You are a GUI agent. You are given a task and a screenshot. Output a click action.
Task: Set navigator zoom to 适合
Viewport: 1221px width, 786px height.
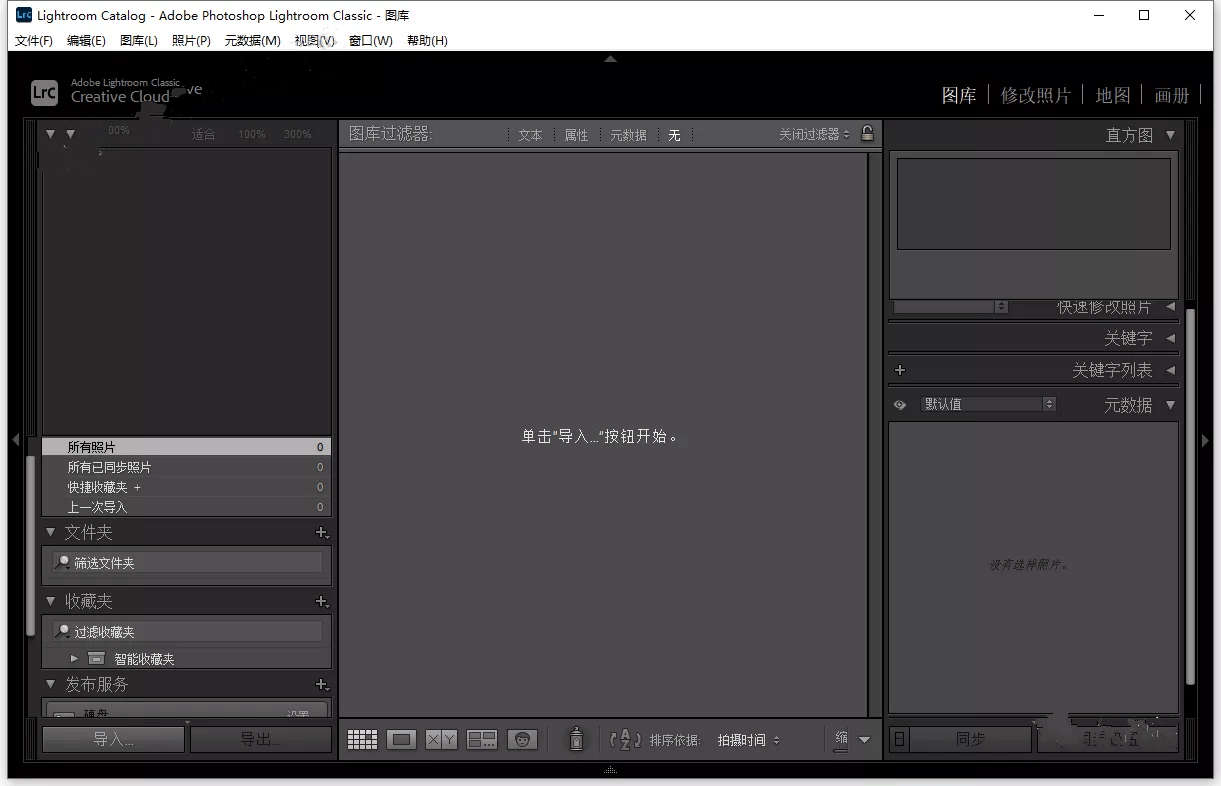[x=203, y=134]
